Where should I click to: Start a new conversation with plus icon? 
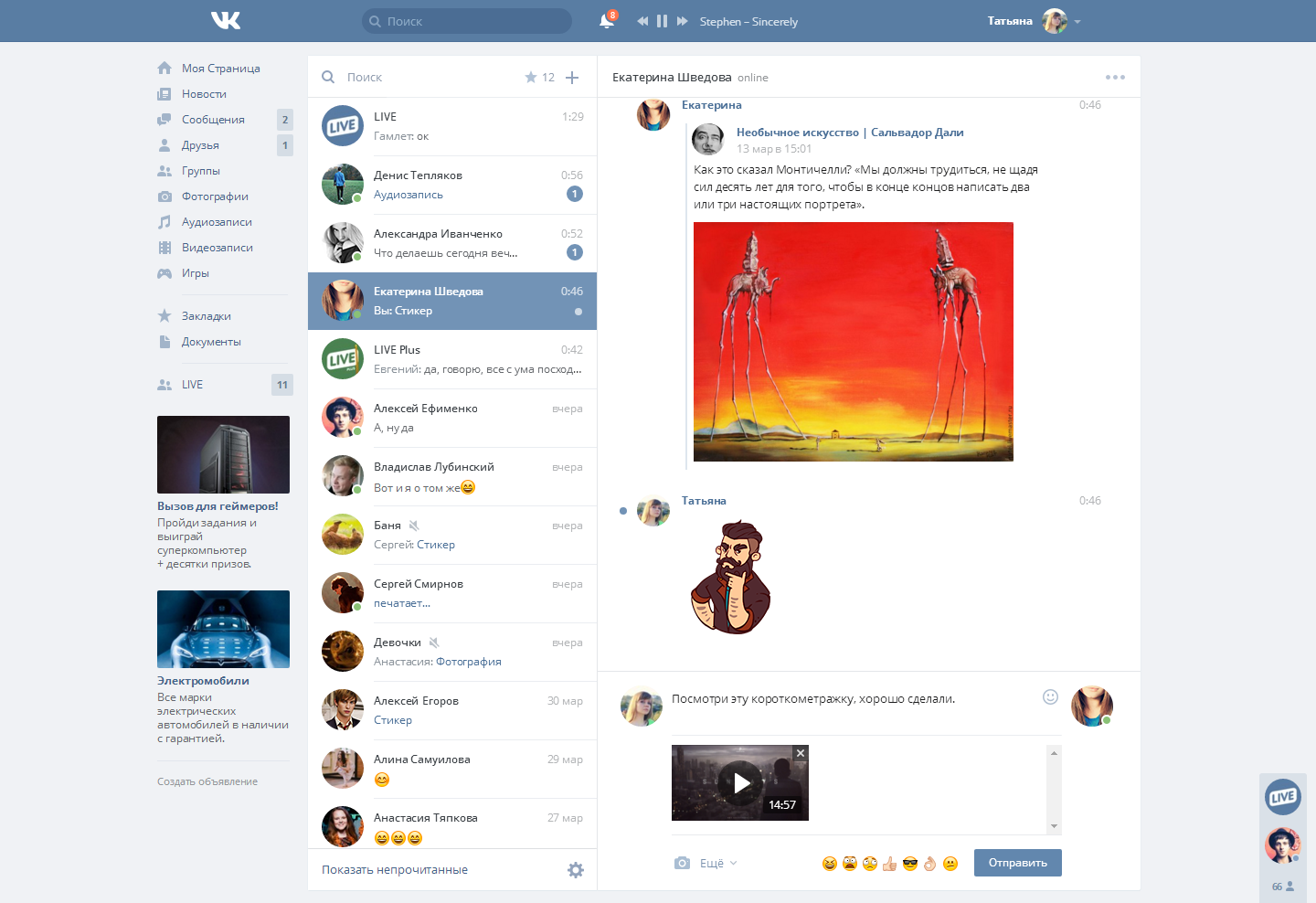572,78
